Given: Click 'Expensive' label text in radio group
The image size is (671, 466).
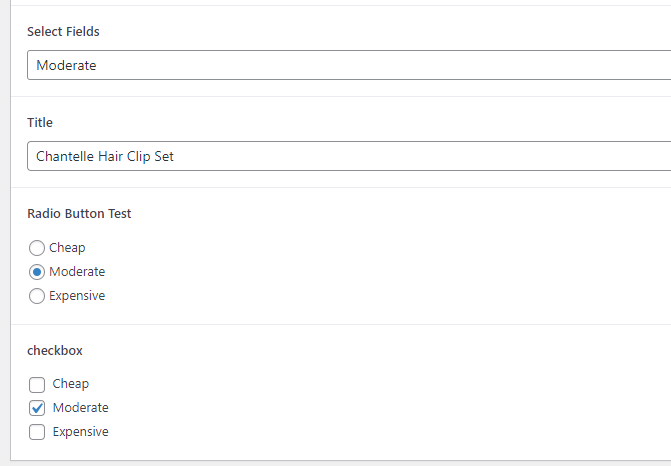Looking at the screenshot, I should (x=77, y=296).
